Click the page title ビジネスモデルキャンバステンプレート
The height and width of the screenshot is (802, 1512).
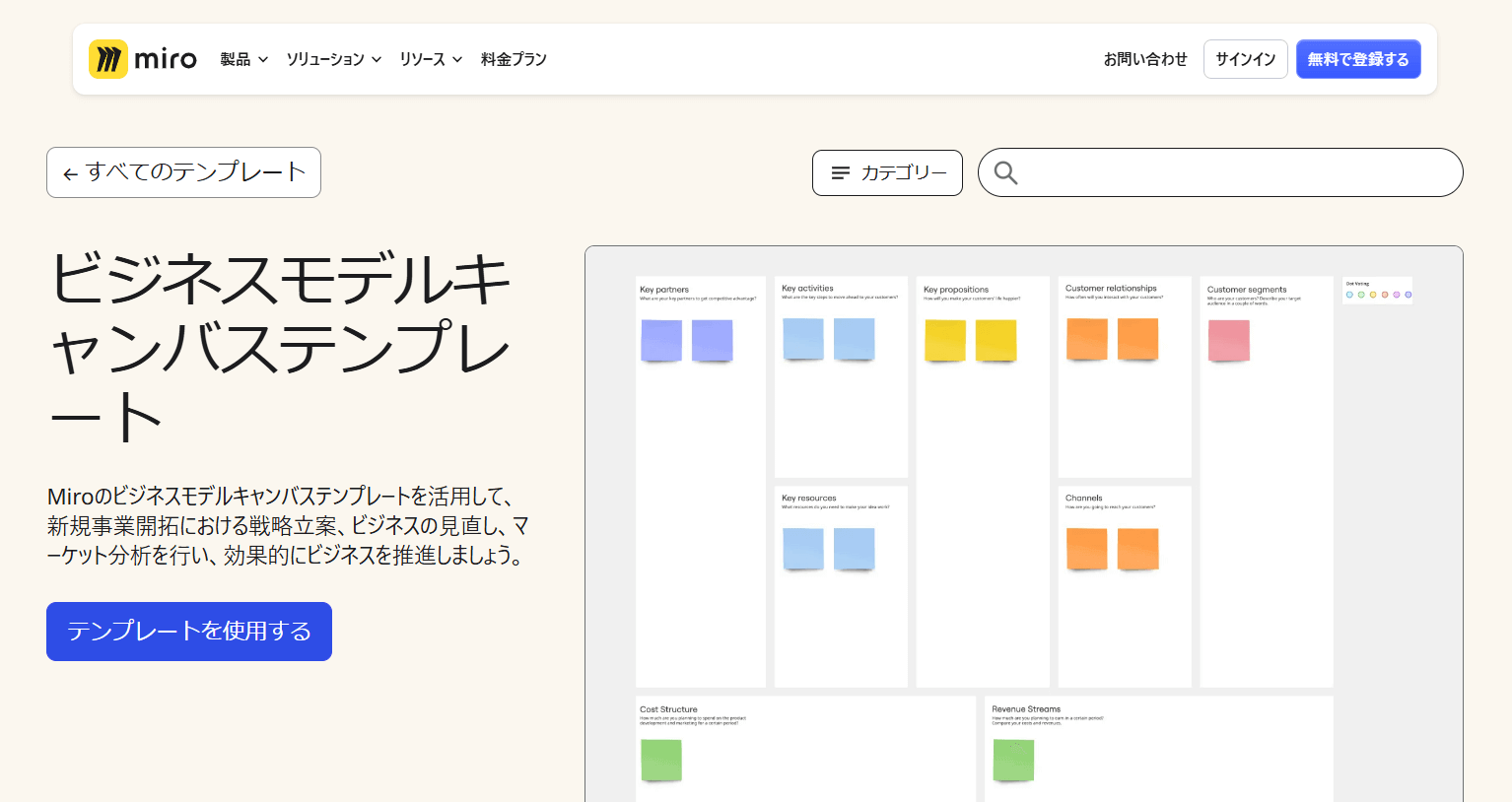pyautogui.click(x=280, y=347)
